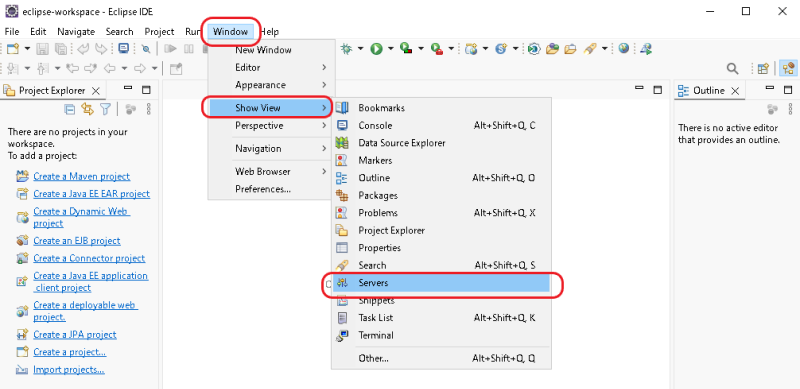
Task: Click the Suspend toolbar icon
Action: (189, 49)
